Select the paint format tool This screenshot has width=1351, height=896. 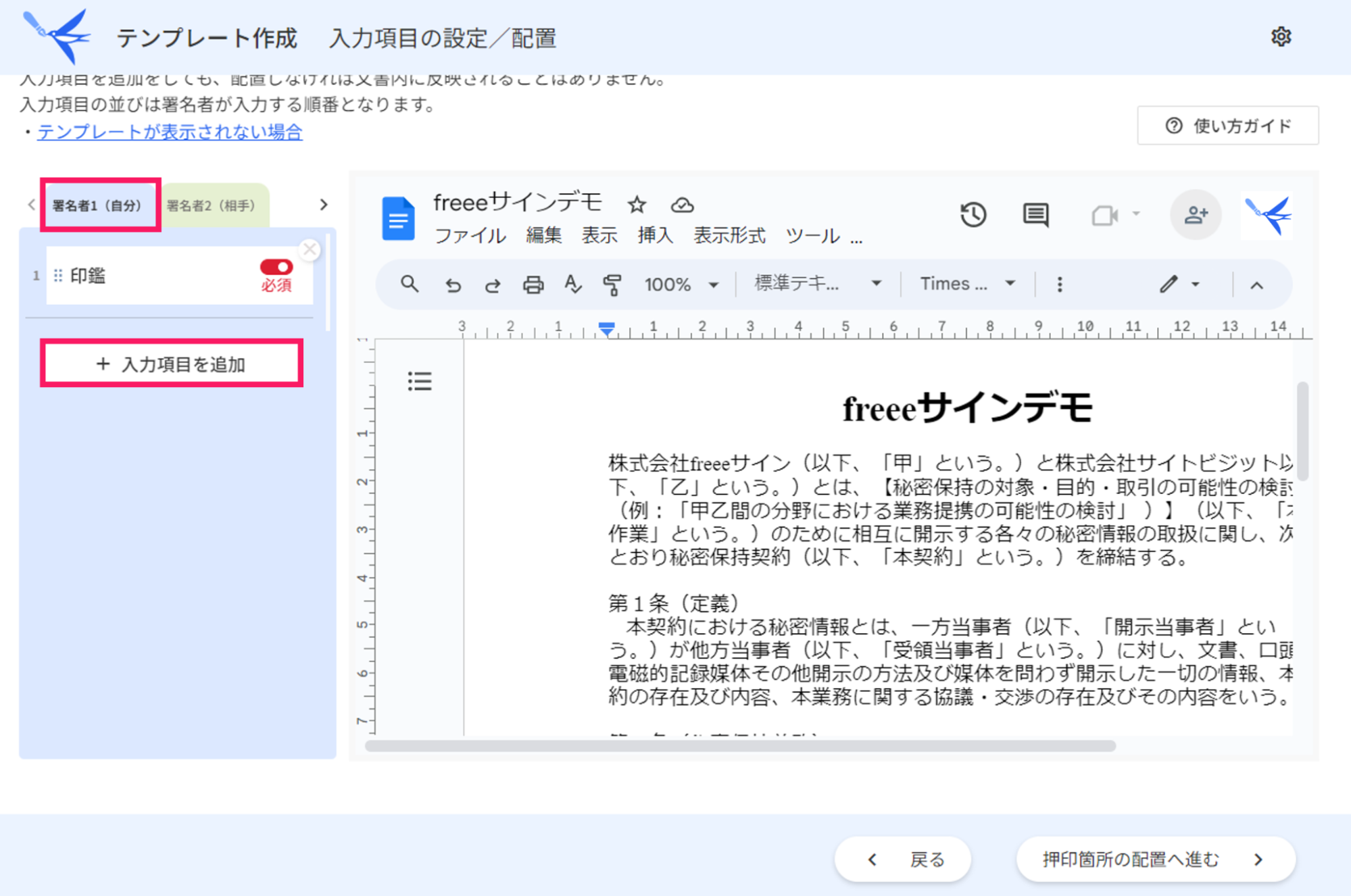click(x=612, y=284)
